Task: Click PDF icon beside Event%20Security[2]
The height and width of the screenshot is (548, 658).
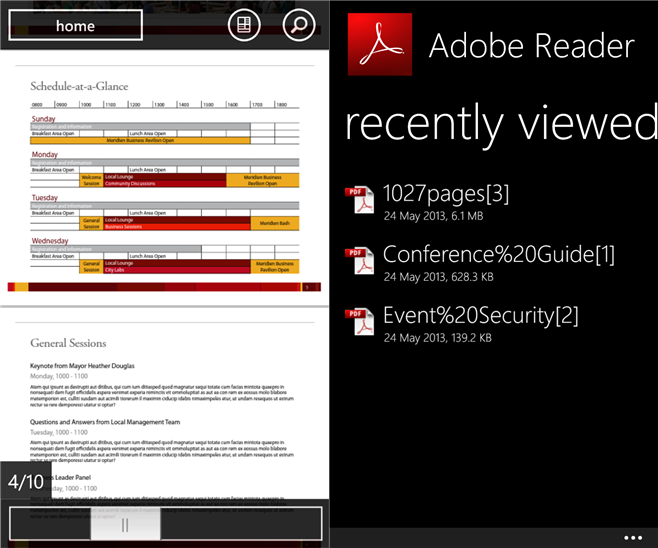Action: pyautogui.click(x=359, y=321)
